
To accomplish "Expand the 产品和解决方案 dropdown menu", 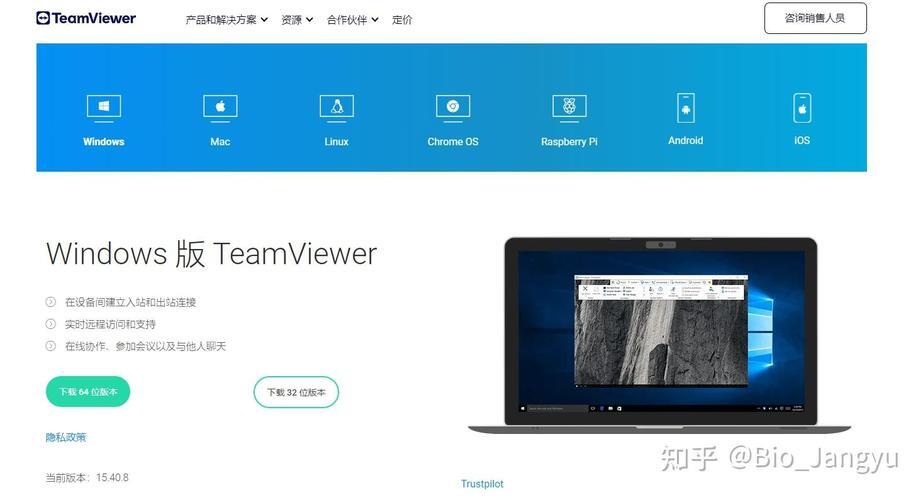I will (226, 20).
